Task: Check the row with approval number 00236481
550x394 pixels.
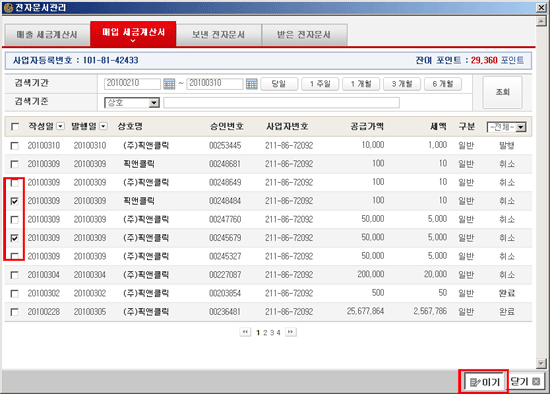Action: [14, 312]
